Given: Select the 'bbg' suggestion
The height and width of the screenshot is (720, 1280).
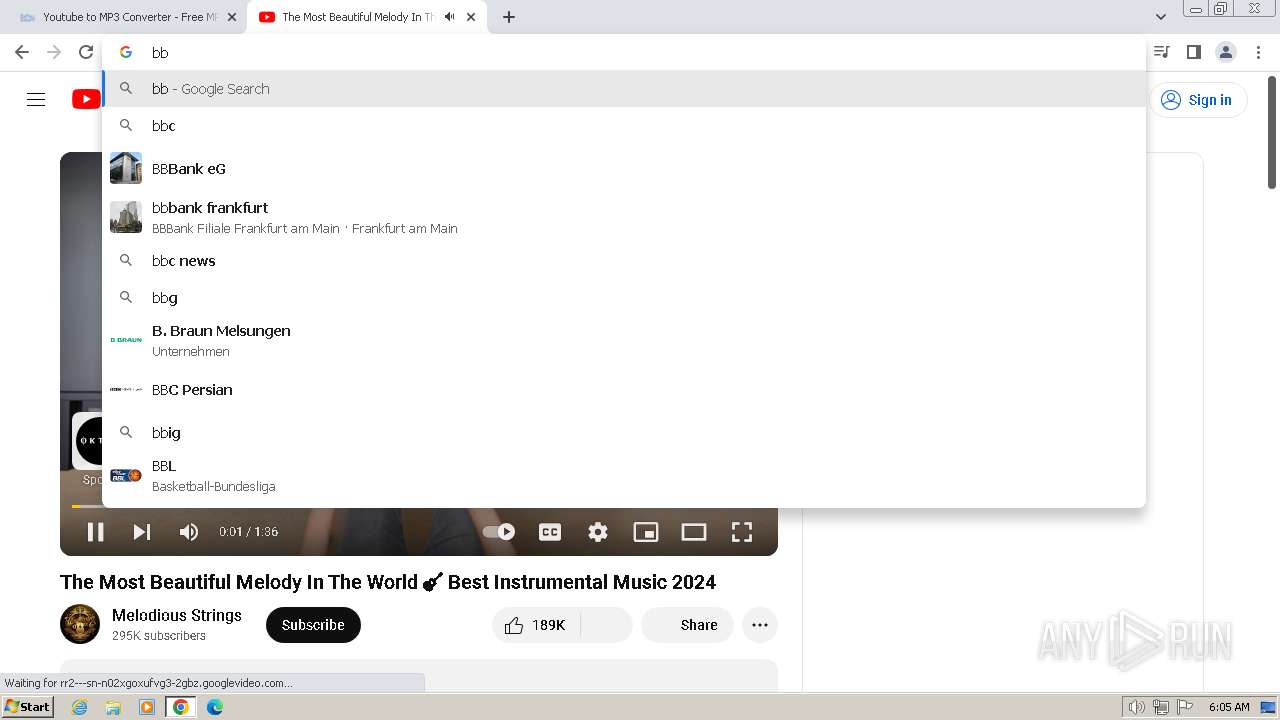Looking at the screenshot, I should point(624,298).
